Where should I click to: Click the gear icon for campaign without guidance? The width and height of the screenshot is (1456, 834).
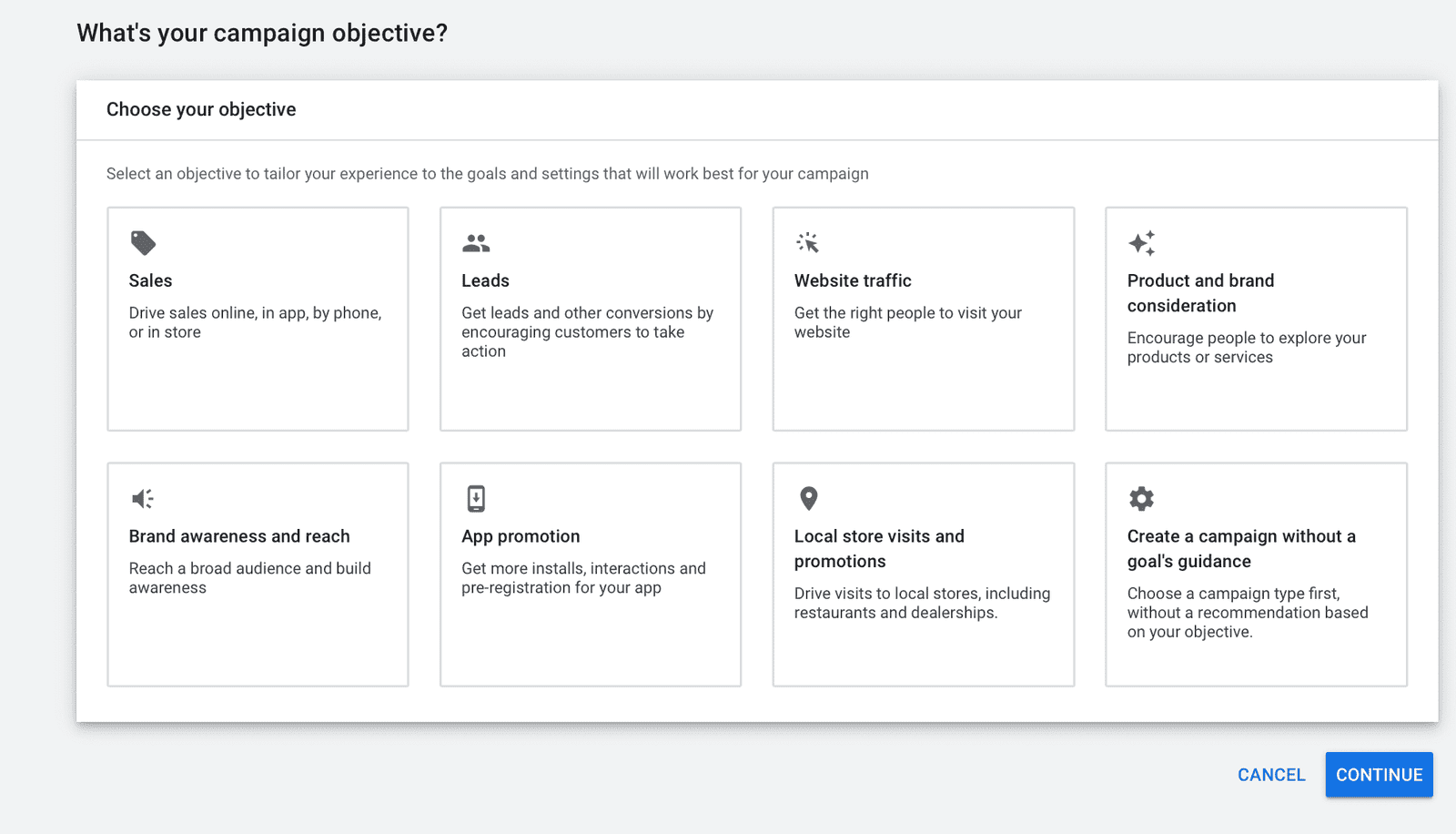[x=1141, y=499]
